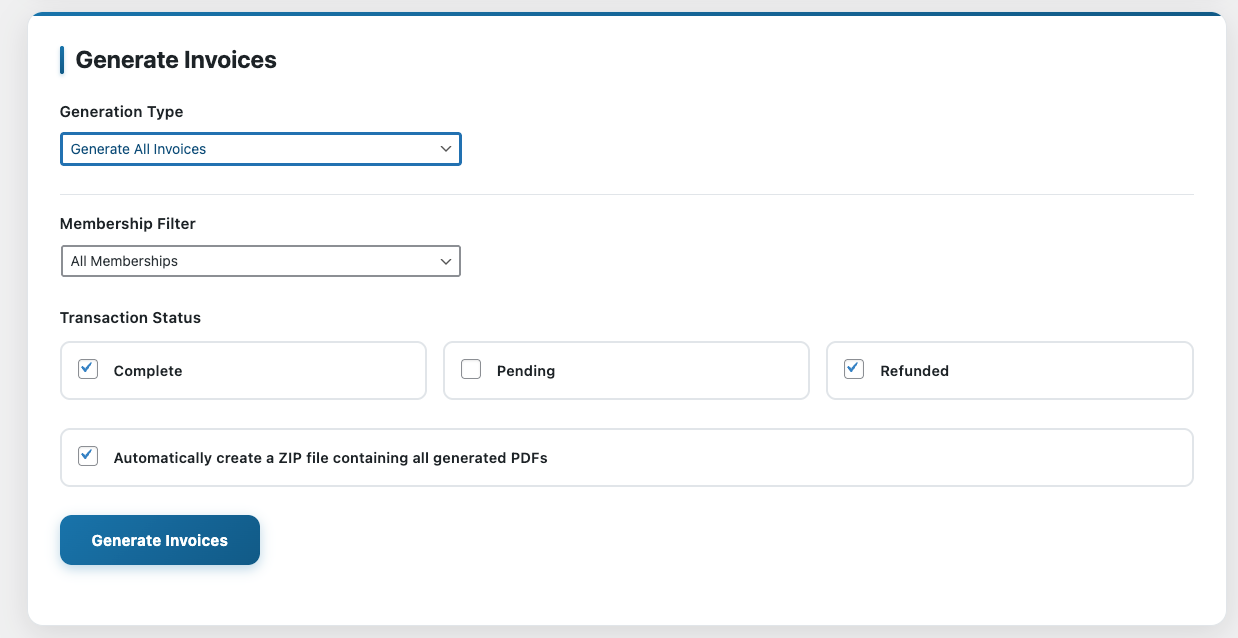The width and height of the screenshot is (1238, 638).
Task: Select the 'Generate All Invoices' combo box
Action: pos(260,148)
